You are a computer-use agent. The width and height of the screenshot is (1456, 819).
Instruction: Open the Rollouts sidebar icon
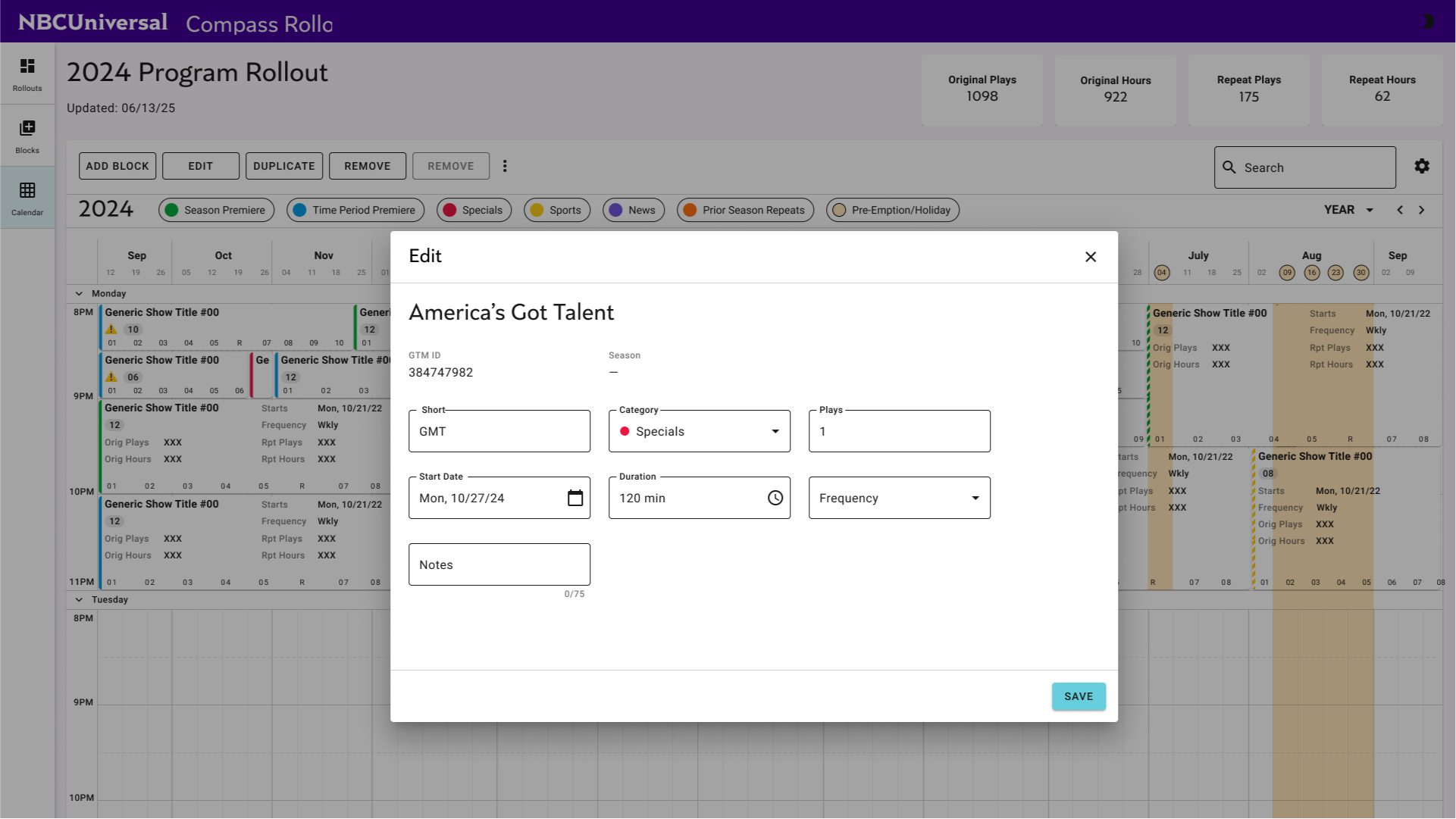[27, 73]
